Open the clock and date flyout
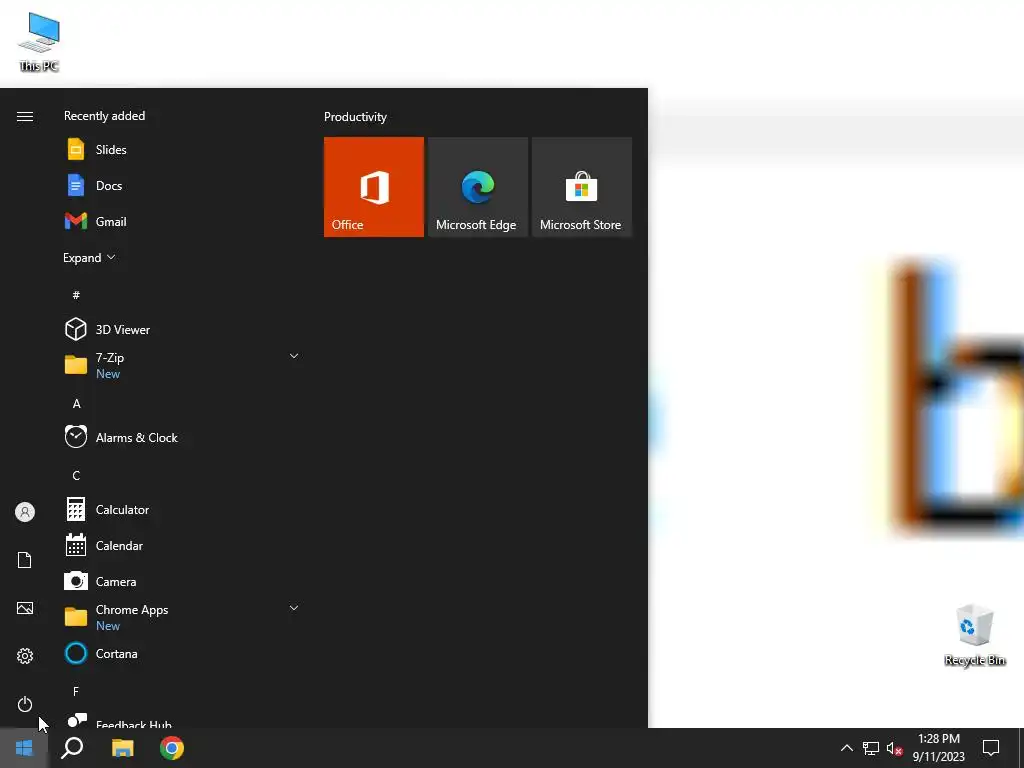Screen dimensions: 1024x768 click(938, 748)
